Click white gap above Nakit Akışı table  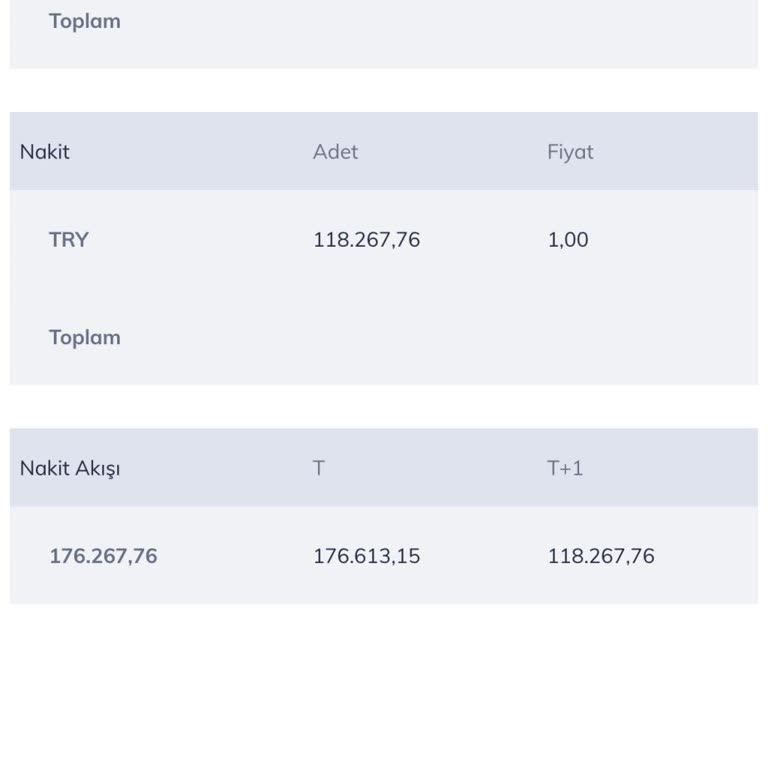pos(384,407)
